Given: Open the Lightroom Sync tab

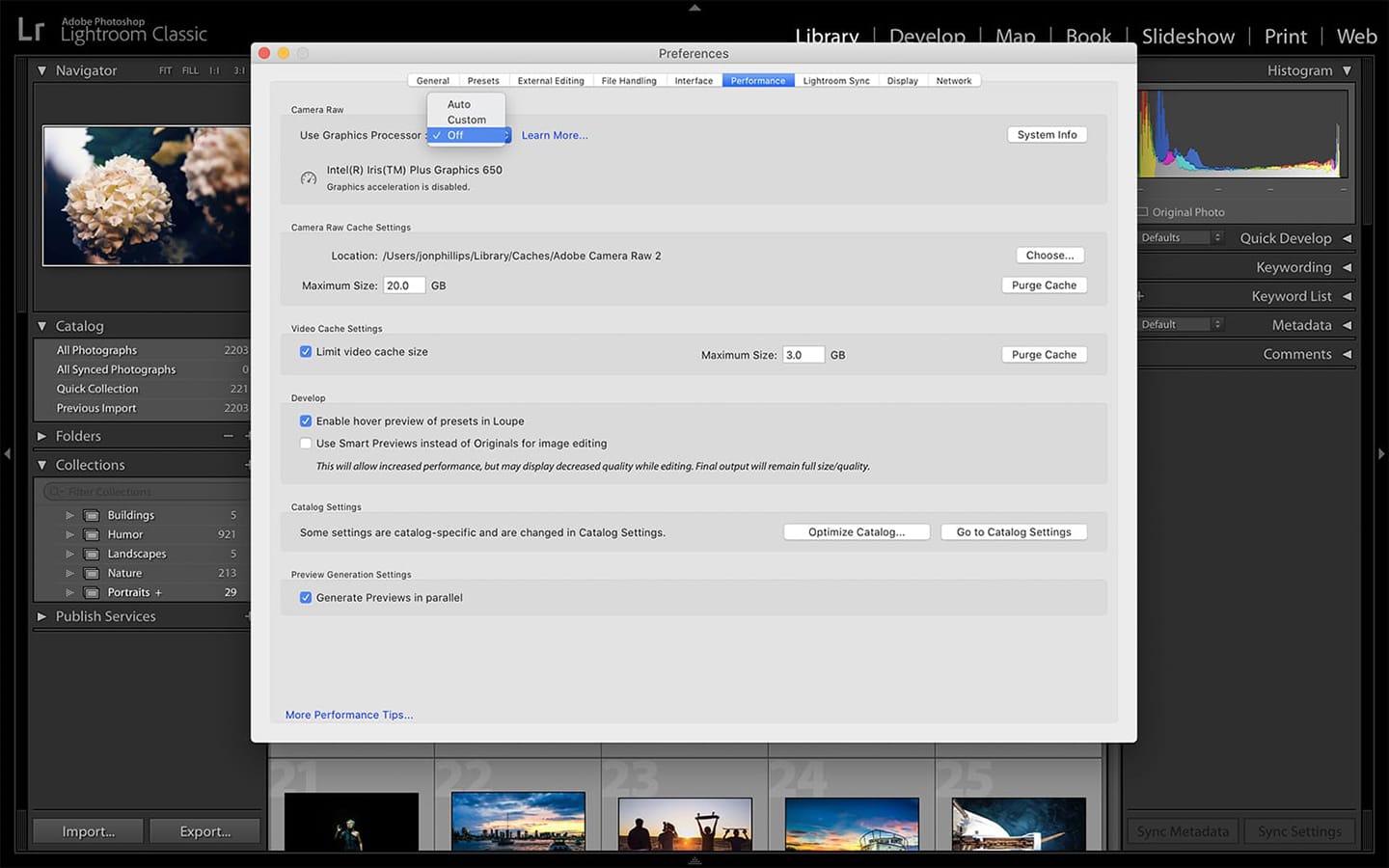Looking at the screenshot, I should click(836, 81).
